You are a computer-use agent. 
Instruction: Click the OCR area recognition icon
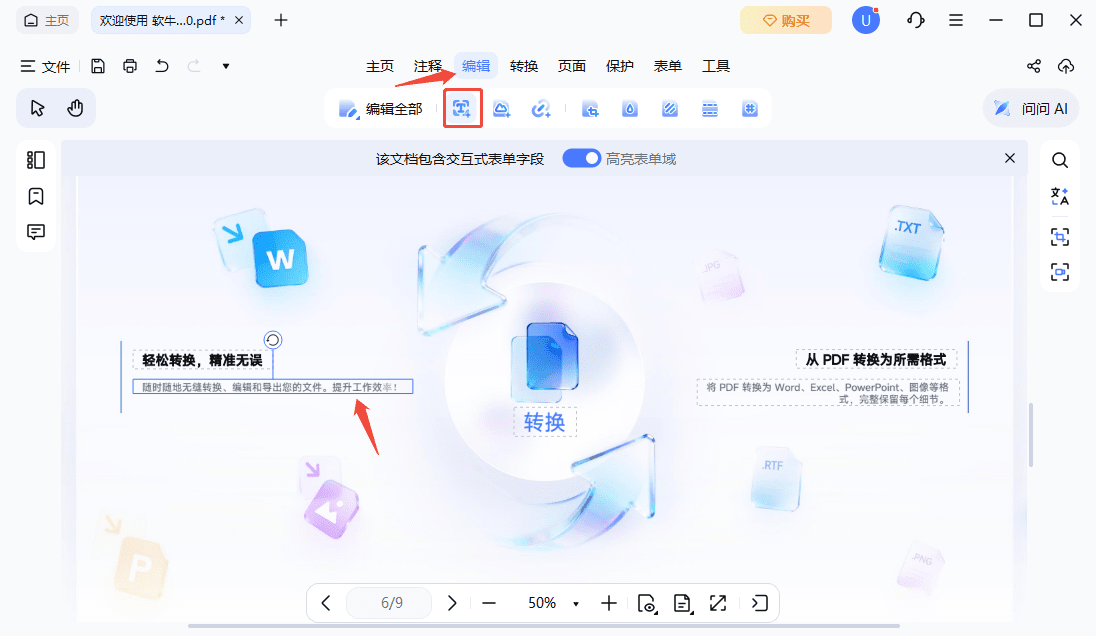tap(1060, 237)
